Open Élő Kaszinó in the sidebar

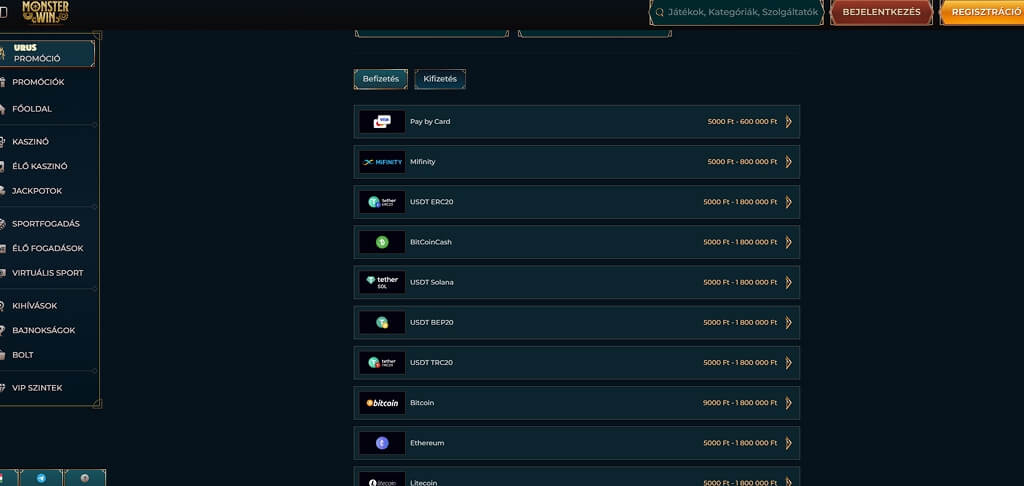[x=40, y=166]
